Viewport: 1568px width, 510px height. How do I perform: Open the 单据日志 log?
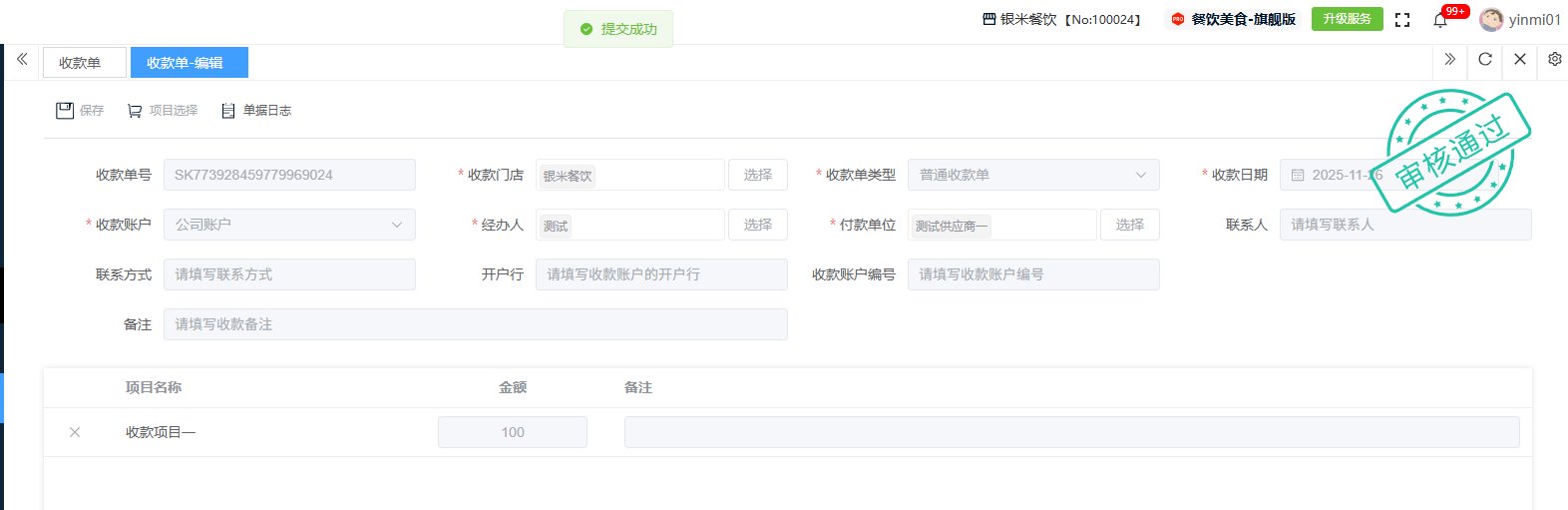(x=256, y=111)
